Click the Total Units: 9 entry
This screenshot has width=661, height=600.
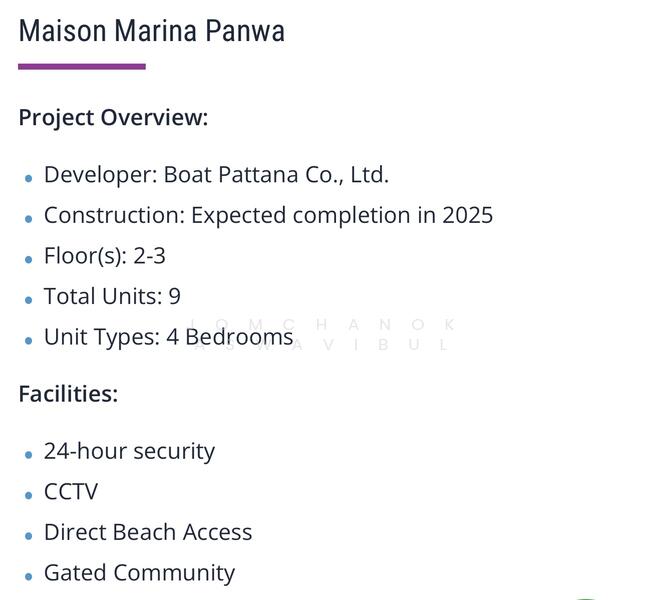(112, 297)
